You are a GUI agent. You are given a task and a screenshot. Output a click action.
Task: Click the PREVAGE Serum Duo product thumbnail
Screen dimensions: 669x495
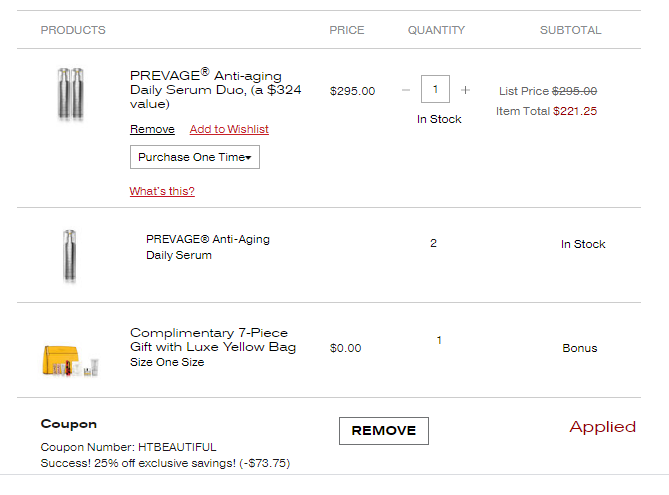click(70, 94)
